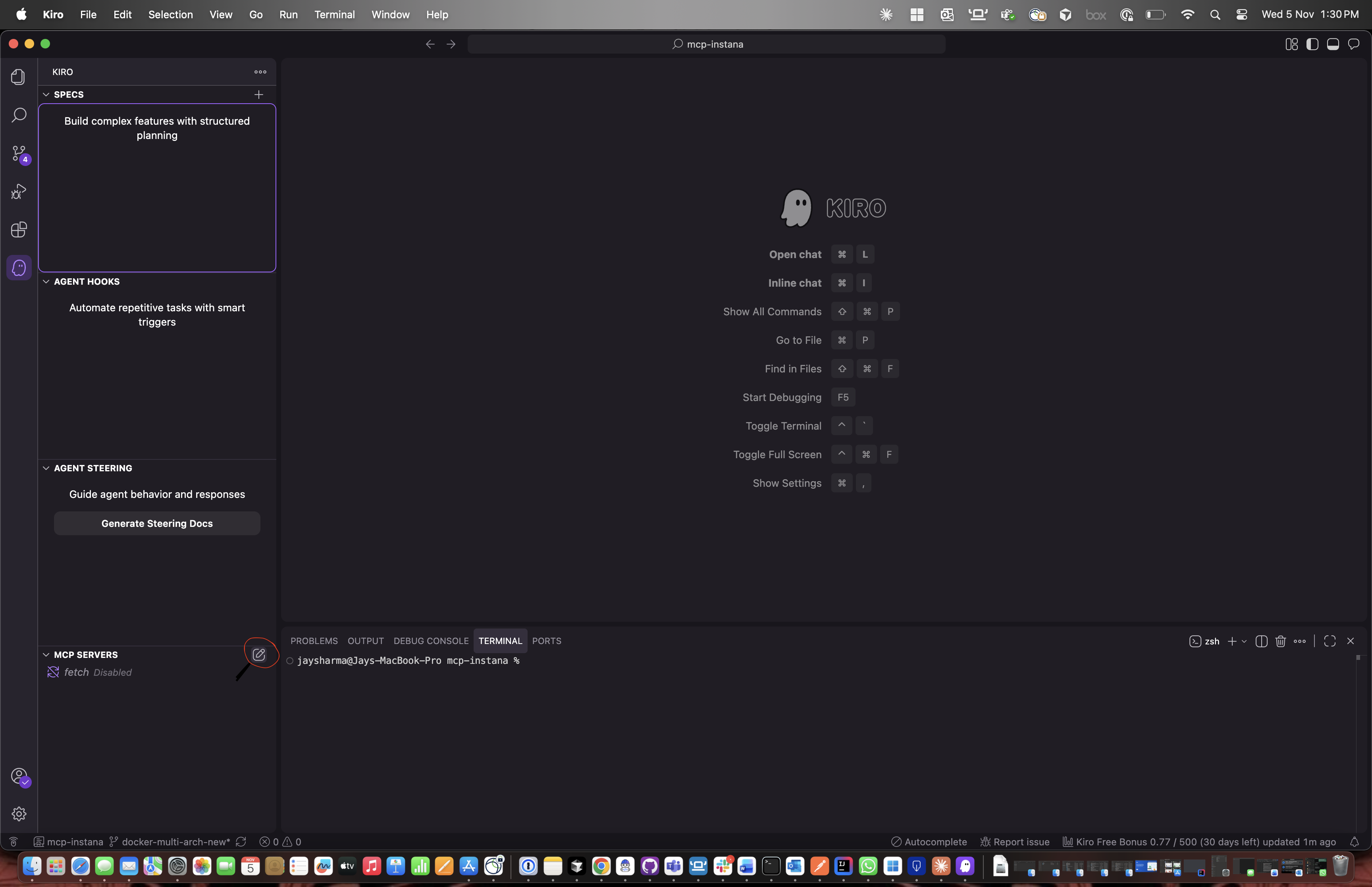Open Run and Debug view

[x=18, y=191]
